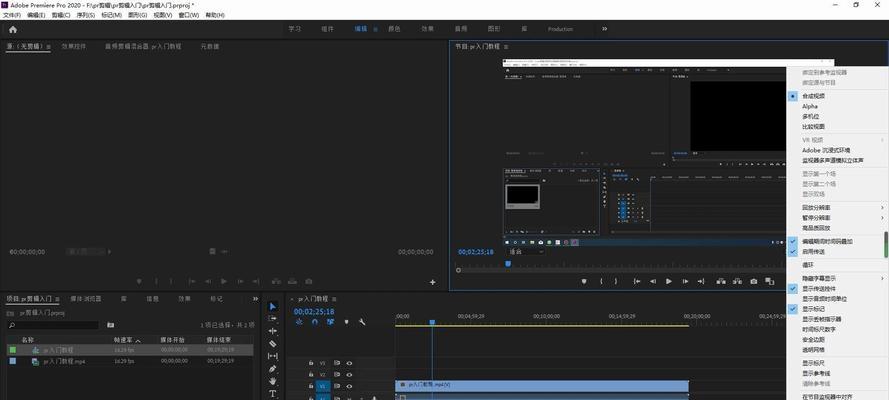
Task: Toggle V2 track visibility eye
Action: [349, 375]
